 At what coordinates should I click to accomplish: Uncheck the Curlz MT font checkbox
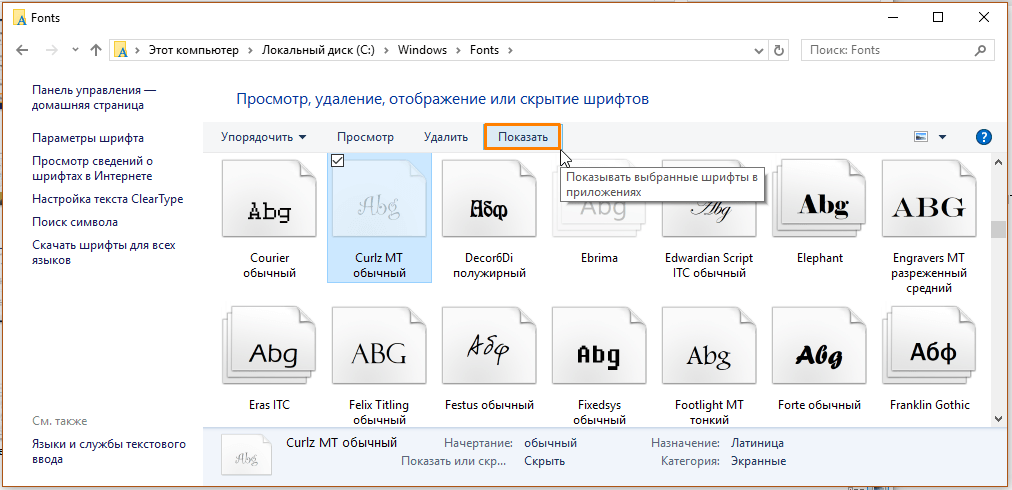point(337,160)
